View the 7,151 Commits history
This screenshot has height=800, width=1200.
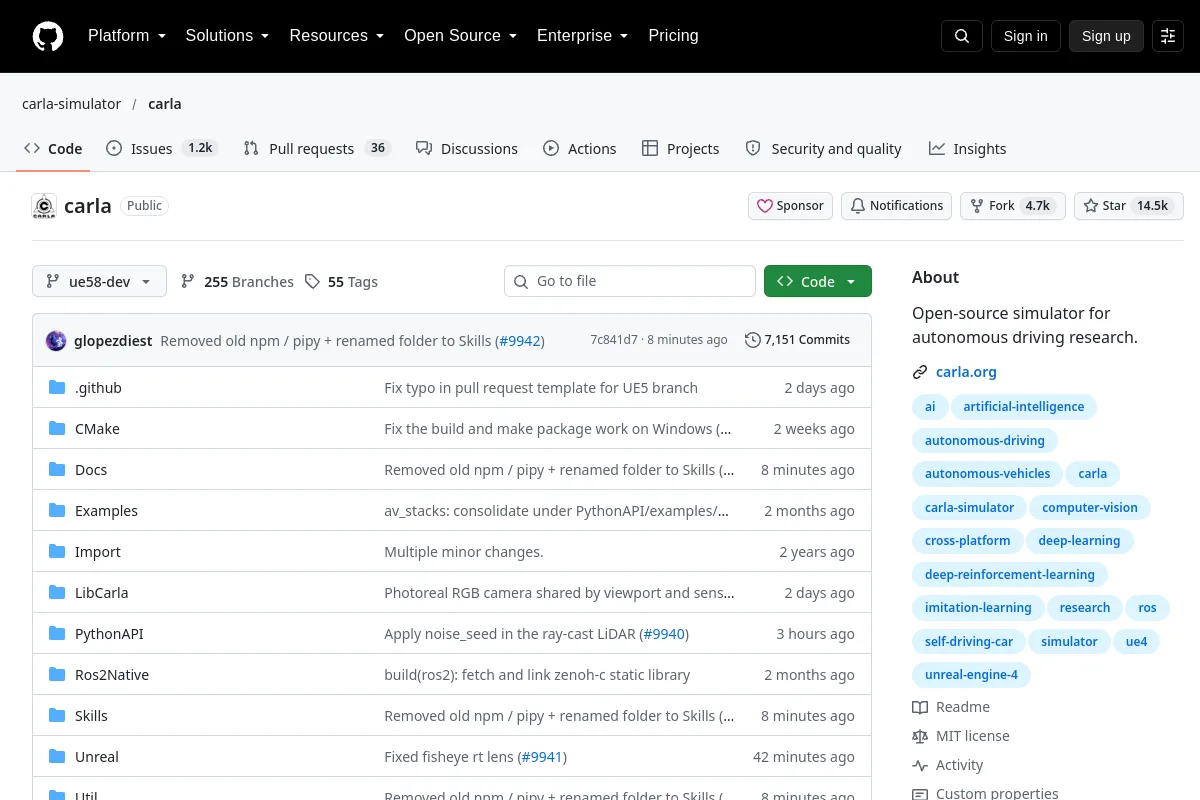coord(798,340)
